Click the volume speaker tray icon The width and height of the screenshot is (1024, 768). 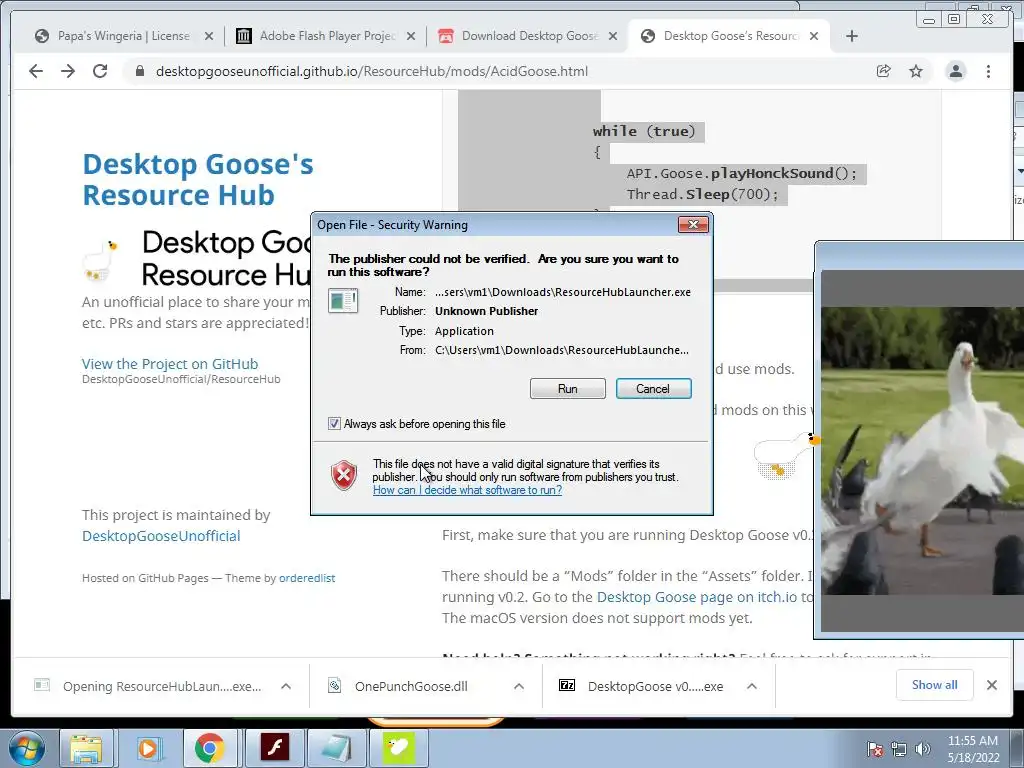point(922,749)
